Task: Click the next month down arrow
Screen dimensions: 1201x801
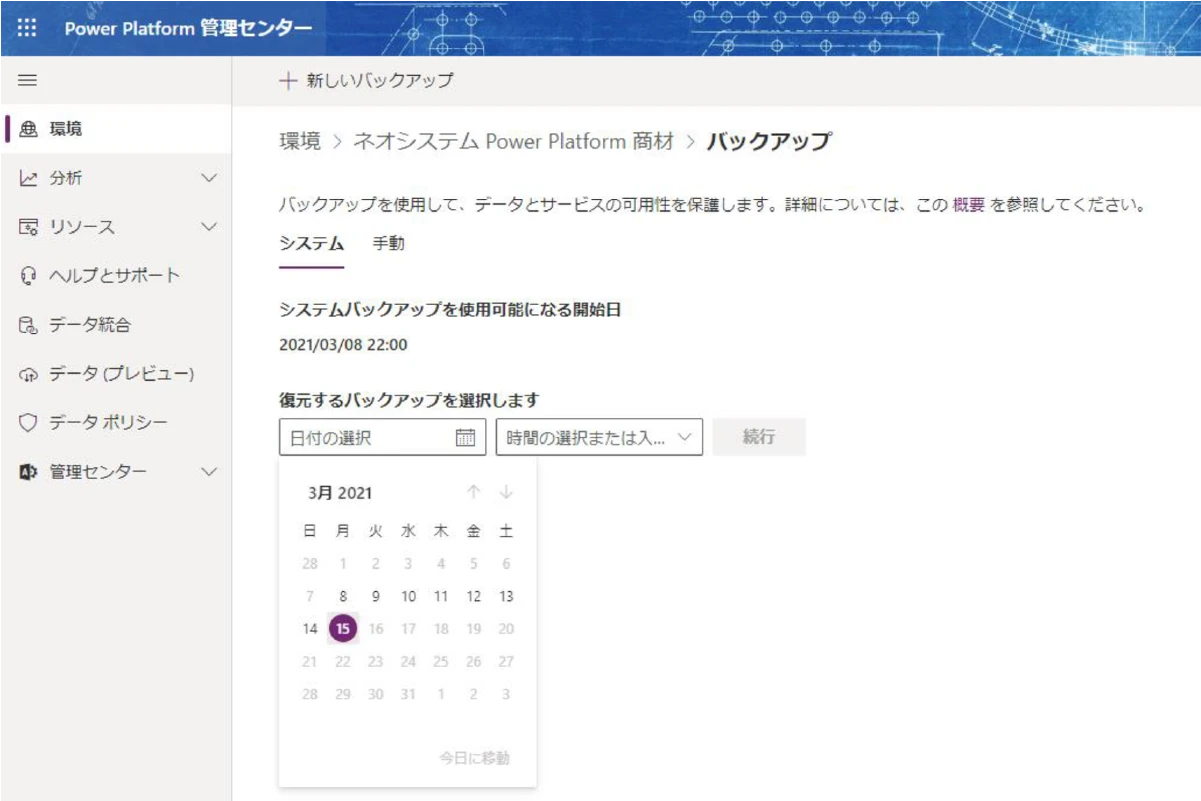Action: (506, 492)
